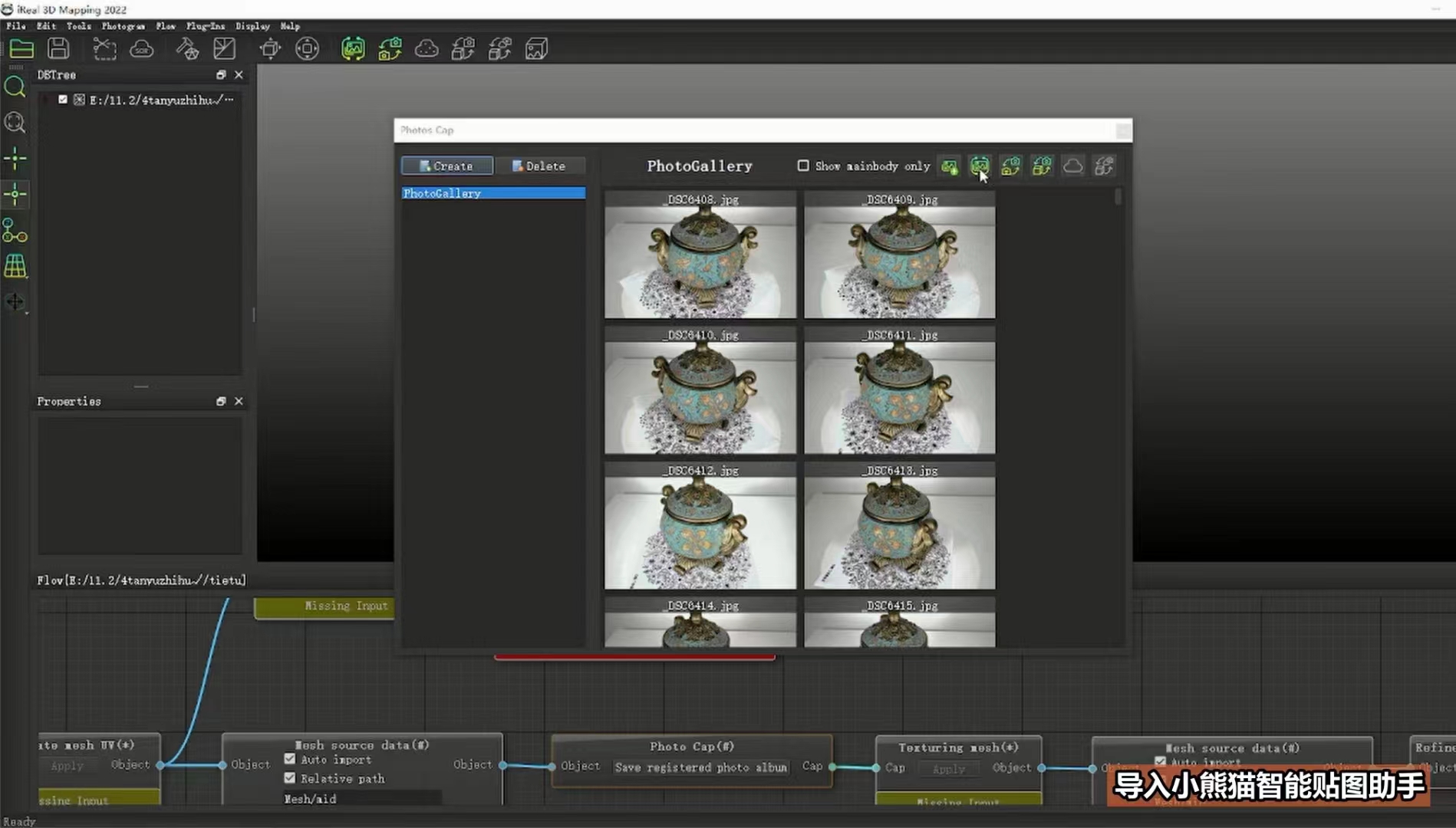Toggle the Auto import checkbox in Mesh source data
Image resolution: width=1456 pixels, height=828 pixels.
point(290,759)
